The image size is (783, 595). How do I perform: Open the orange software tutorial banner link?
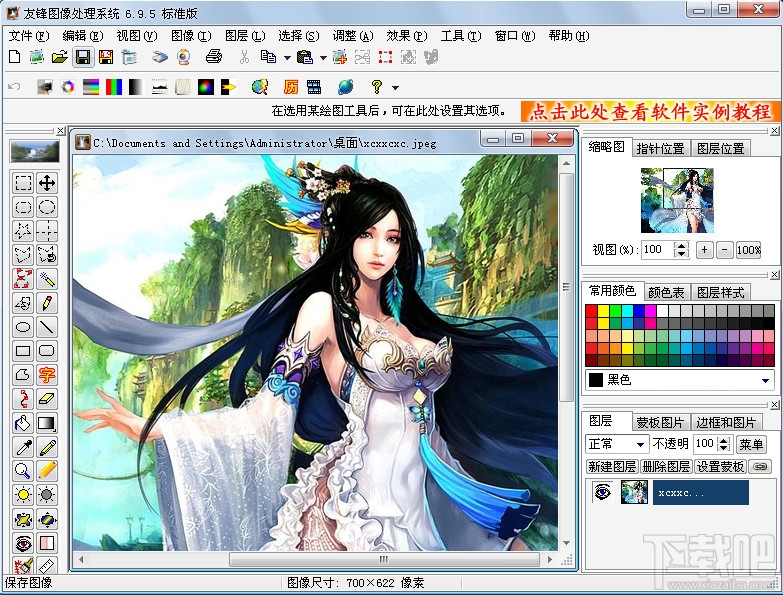pyautogui.click(x=650, y=111)
